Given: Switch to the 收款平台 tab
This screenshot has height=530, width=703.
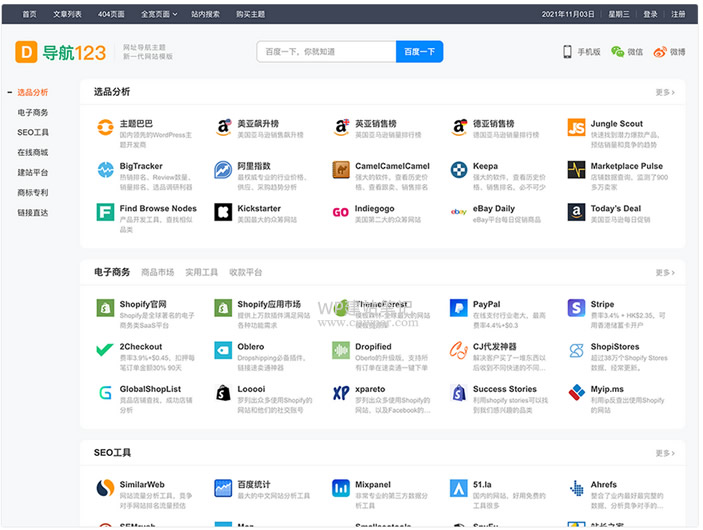Looking at the screenshot, I should 245,272.
